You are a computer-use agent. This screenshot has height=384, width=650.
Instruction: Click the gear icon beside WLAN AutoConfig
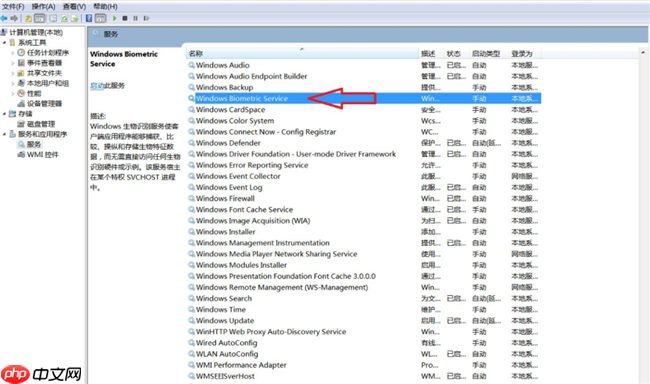coord(192,354)
